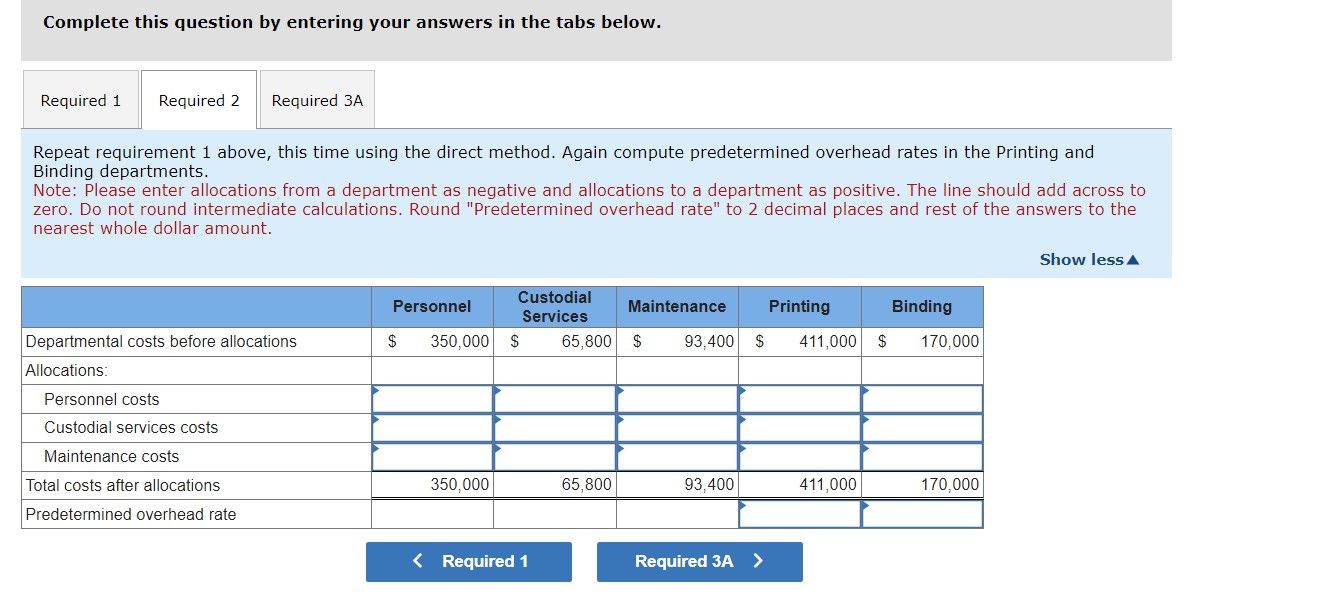The width and height of the screenshot is (1342, 613).
Task: Click the active Required 2 tab
Action: (198, 100)
